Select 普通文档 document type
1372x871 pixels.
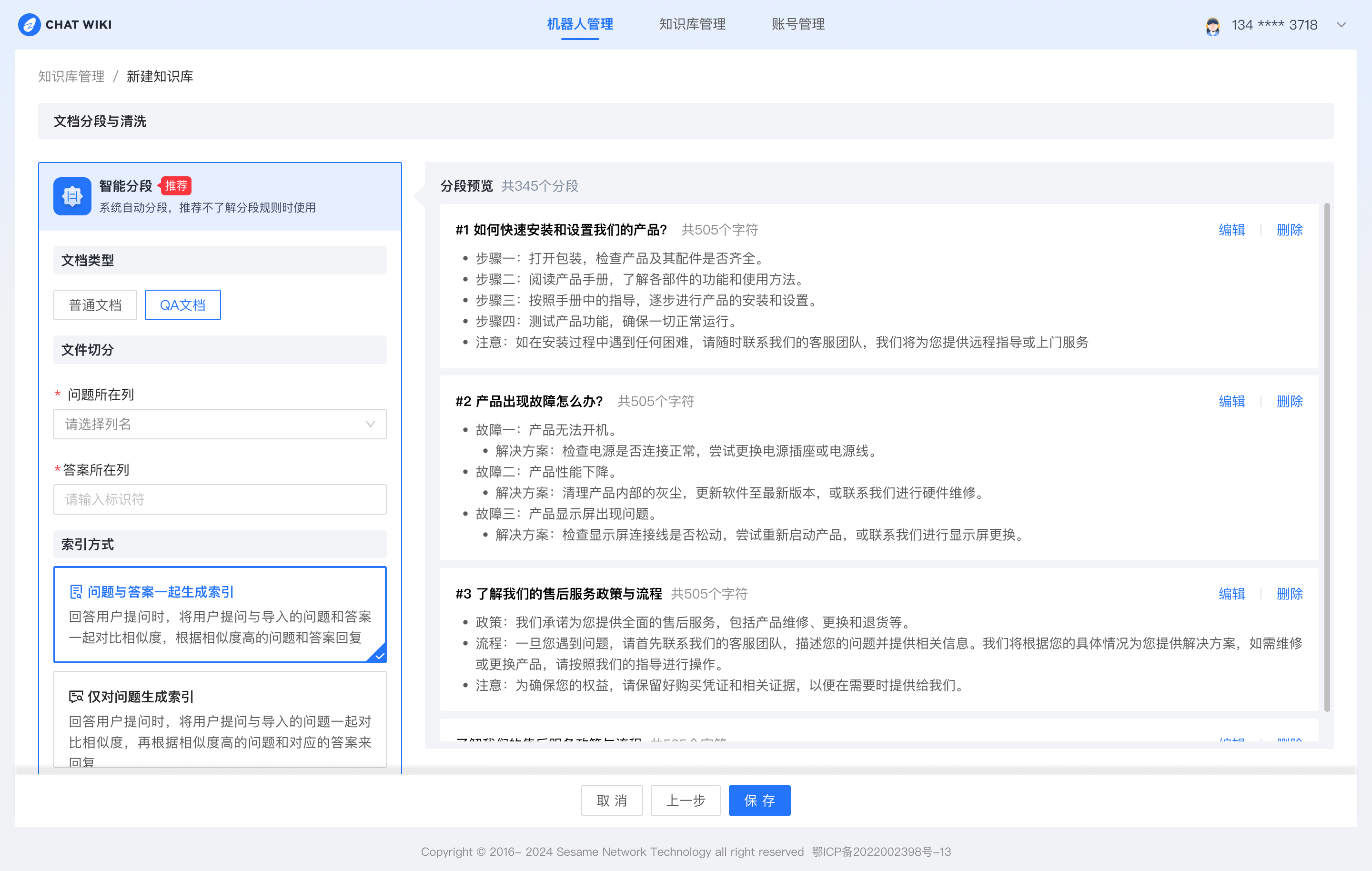(x=95, y=305)
